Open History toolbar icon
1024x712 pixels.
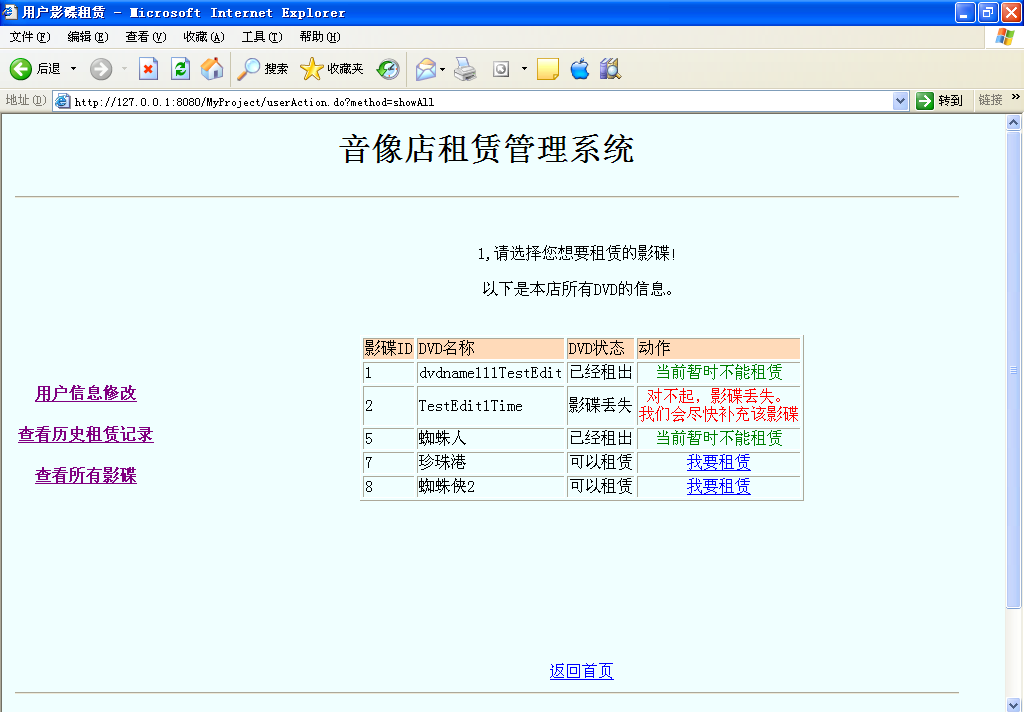[388, 69]
